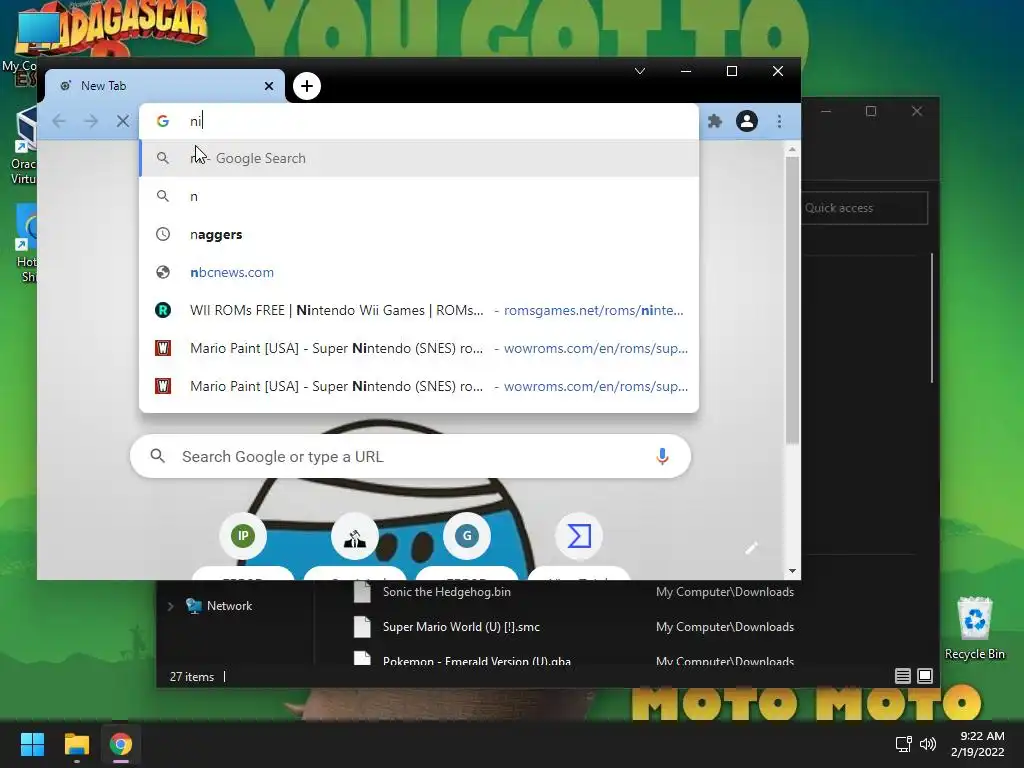Select Sonic the Hedgehog.bin file
Screen dimensions: 1024x768
[447, 592]
